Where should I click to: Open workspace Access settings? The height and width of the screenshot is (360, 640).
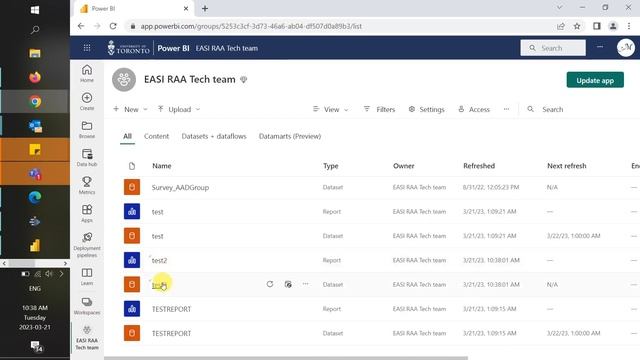[474, 109]
